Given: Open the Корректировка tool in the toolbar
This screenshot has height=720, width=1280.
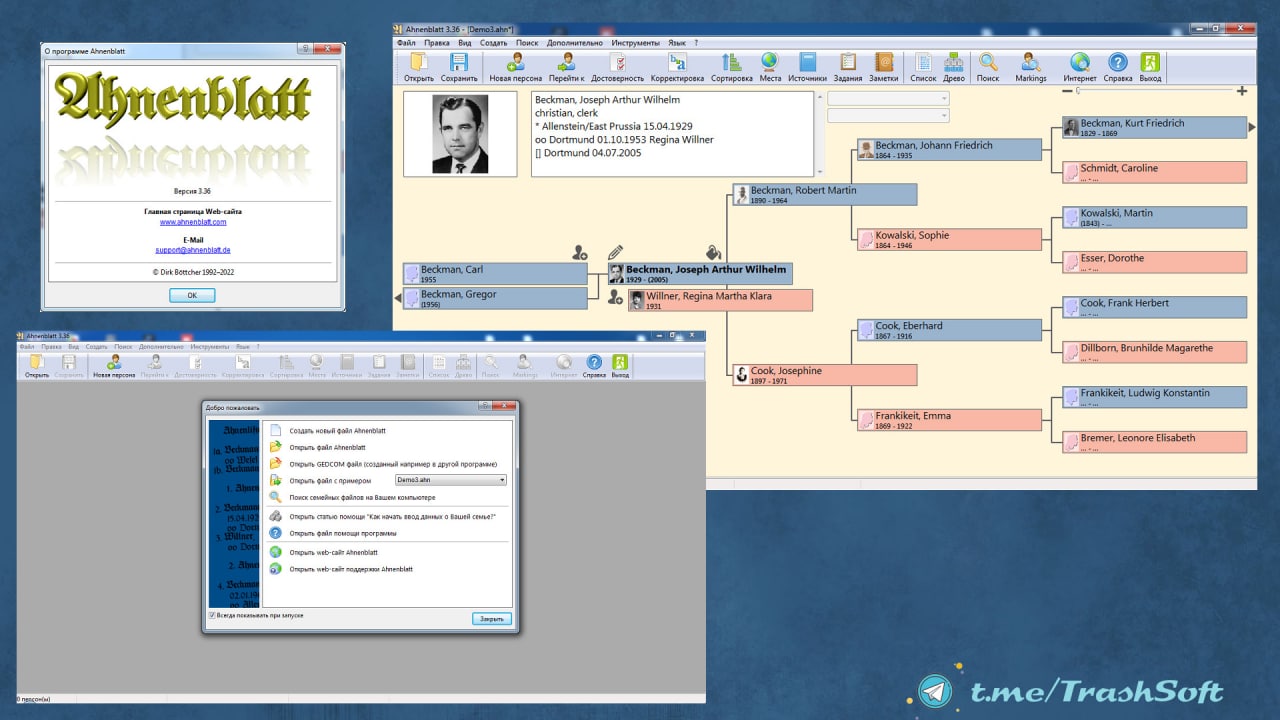Looking at the screenshot, I should coord(677,67).
